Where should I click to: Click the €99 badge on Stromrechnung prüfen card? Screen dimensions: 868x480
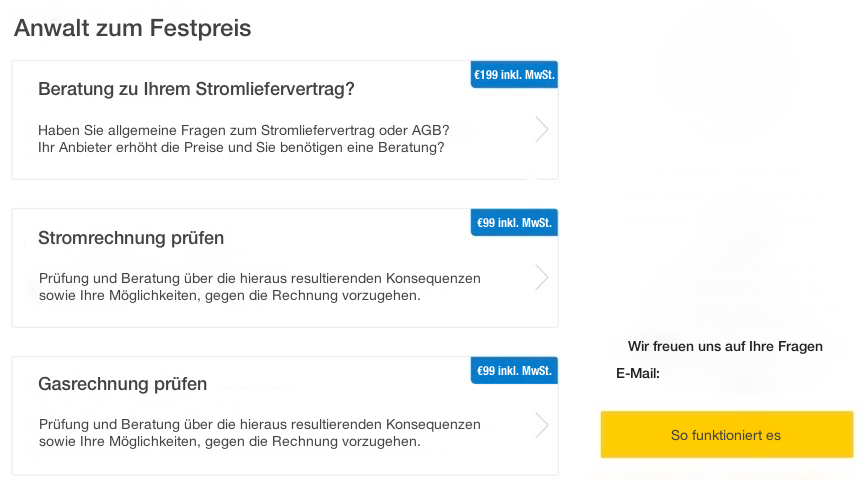coord(514,223)
